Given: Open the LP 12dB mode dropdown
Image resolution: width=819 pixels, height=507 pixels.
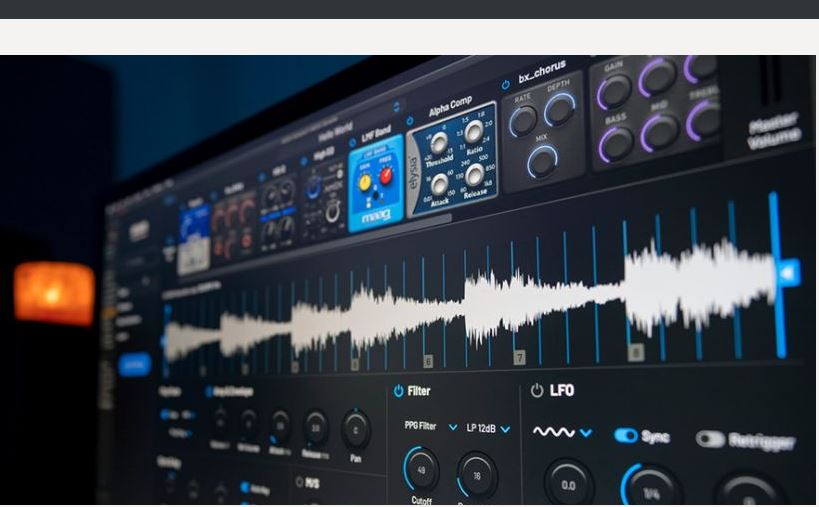Looking at the screenshot, I should coord(488,429).
